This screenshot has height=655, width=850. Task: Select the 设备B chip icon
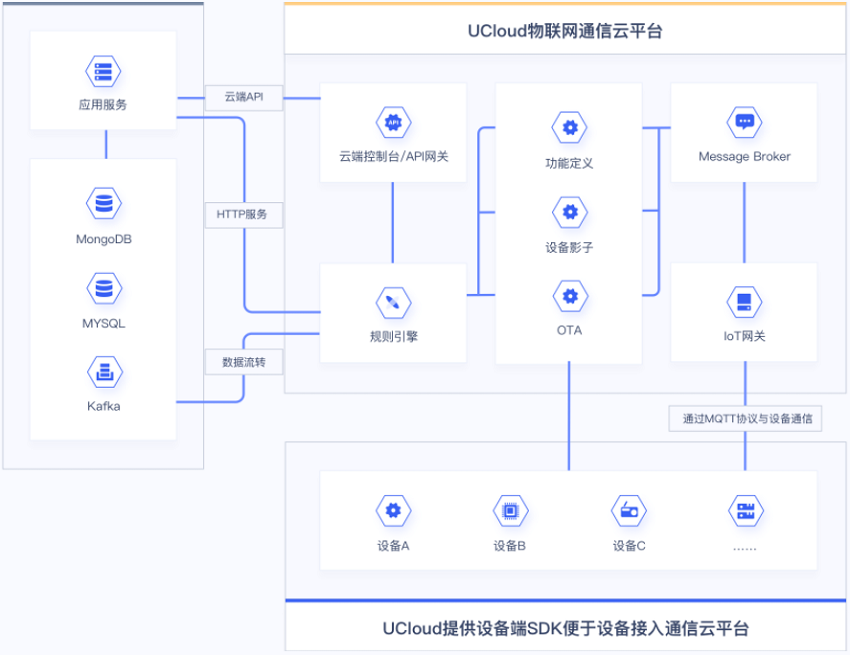[x=510, y=511]
